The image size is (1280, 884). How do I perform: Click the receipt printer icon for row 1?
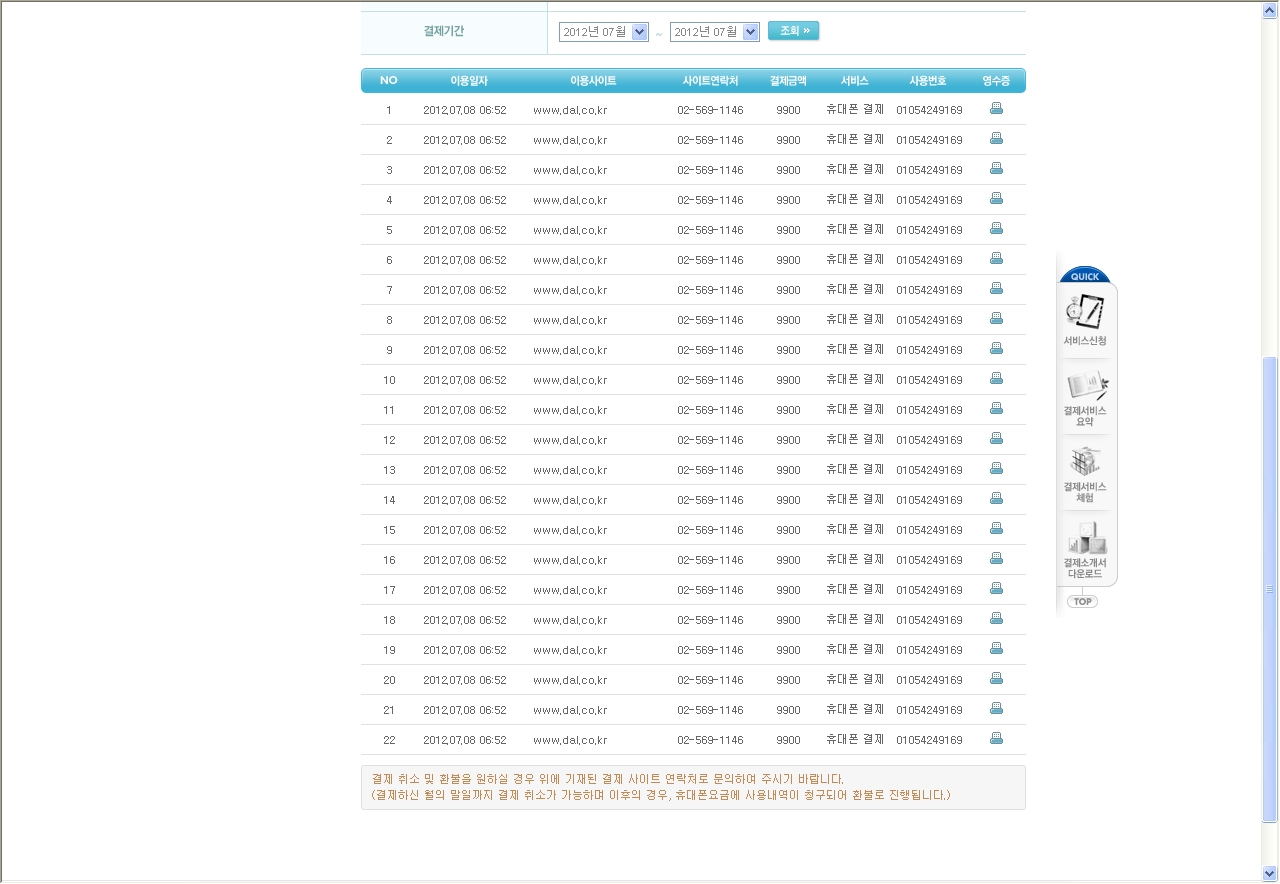click(x=996, y=109)
